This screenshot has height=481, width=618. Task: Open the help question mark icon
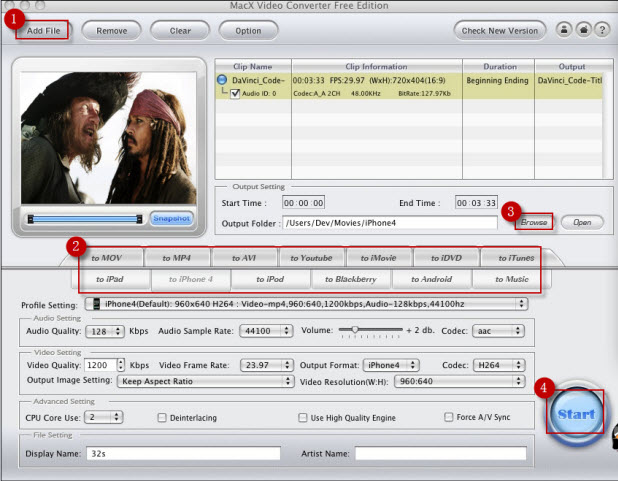pos(602,30)
